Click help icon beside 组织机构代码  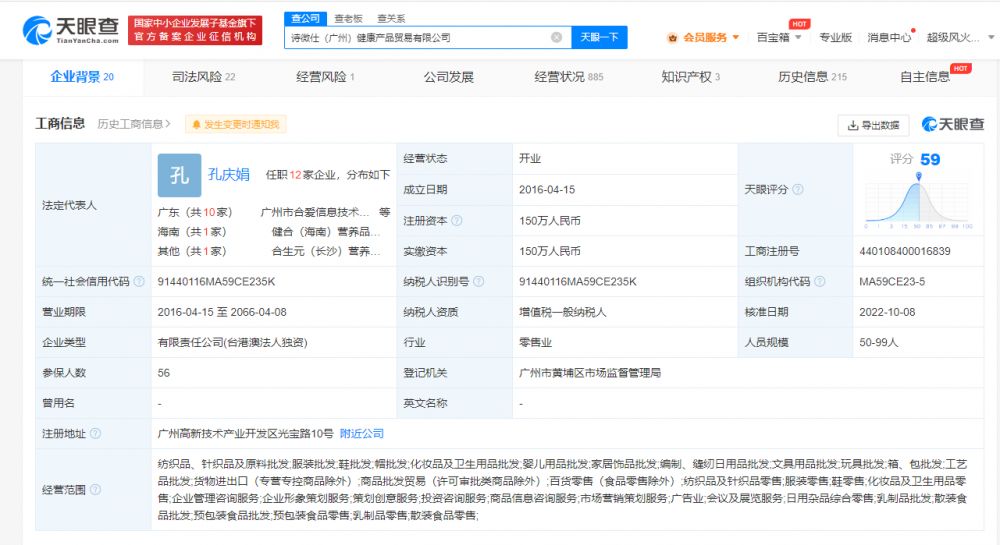click(x=820, y=281)
